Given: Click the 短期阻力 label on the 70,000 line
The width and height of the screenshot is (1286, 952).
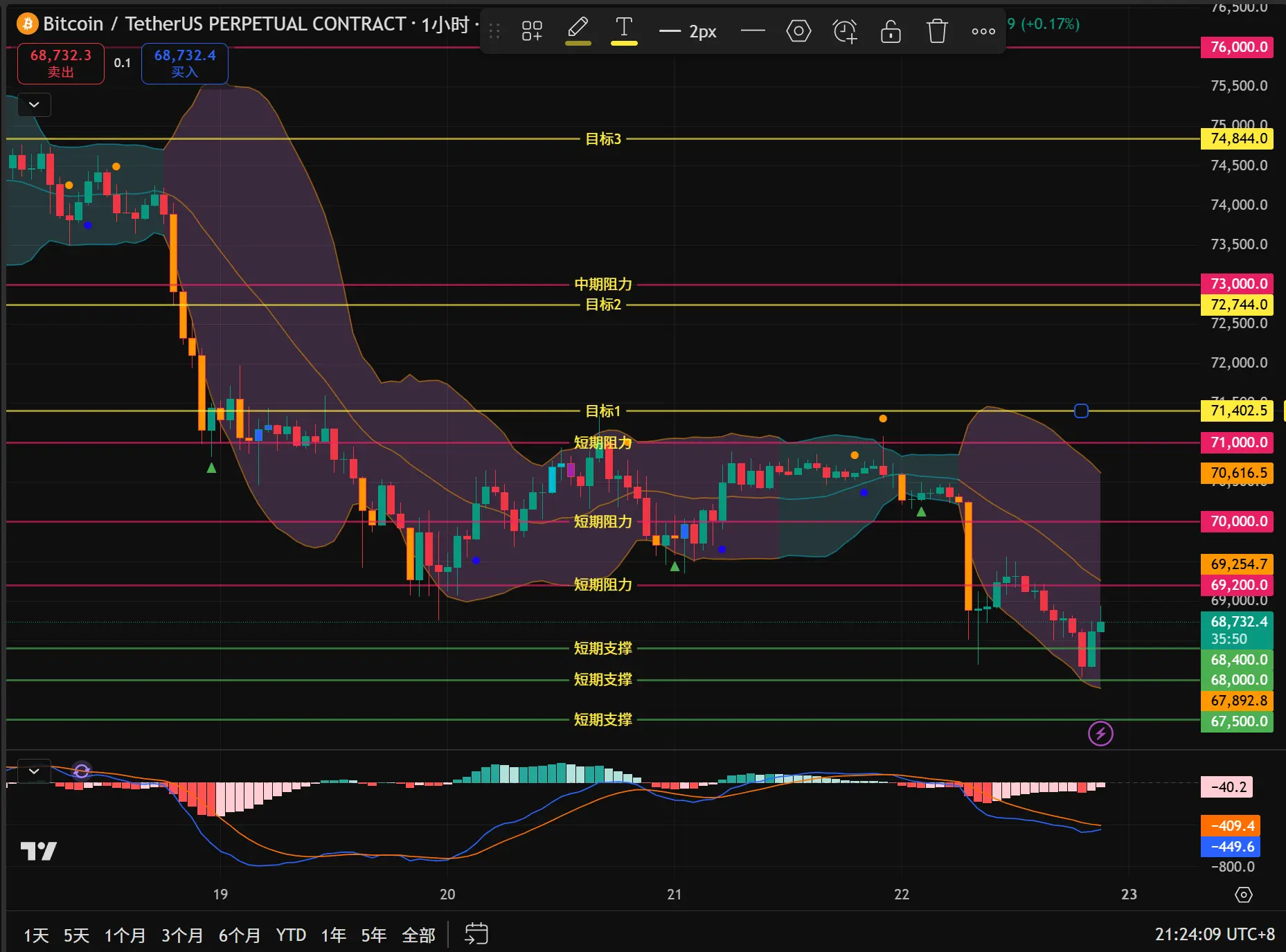Looking at the screenshot, I should (x=603, y=522).
